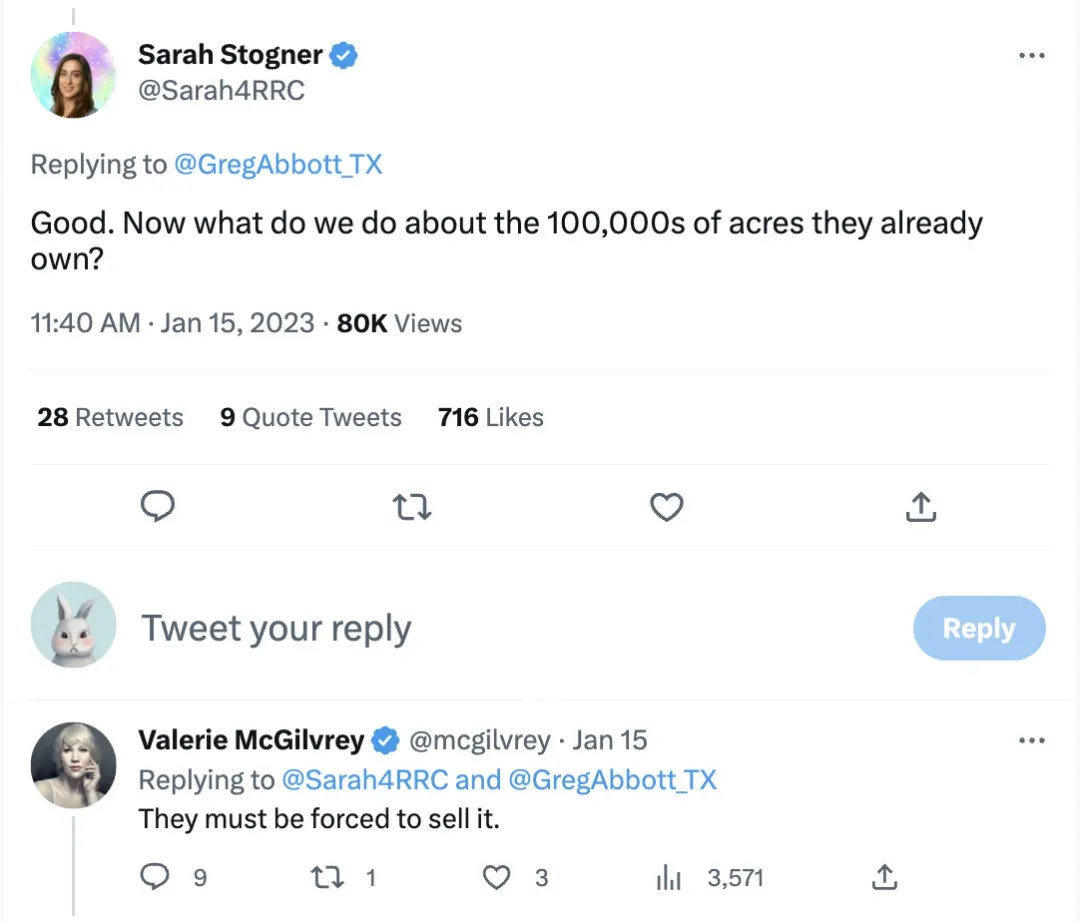Open more options for Valerie McGilvrey's reply
Viewport: 1080px width, 922px height.
pyautogui.click(x=1031, y=741)
